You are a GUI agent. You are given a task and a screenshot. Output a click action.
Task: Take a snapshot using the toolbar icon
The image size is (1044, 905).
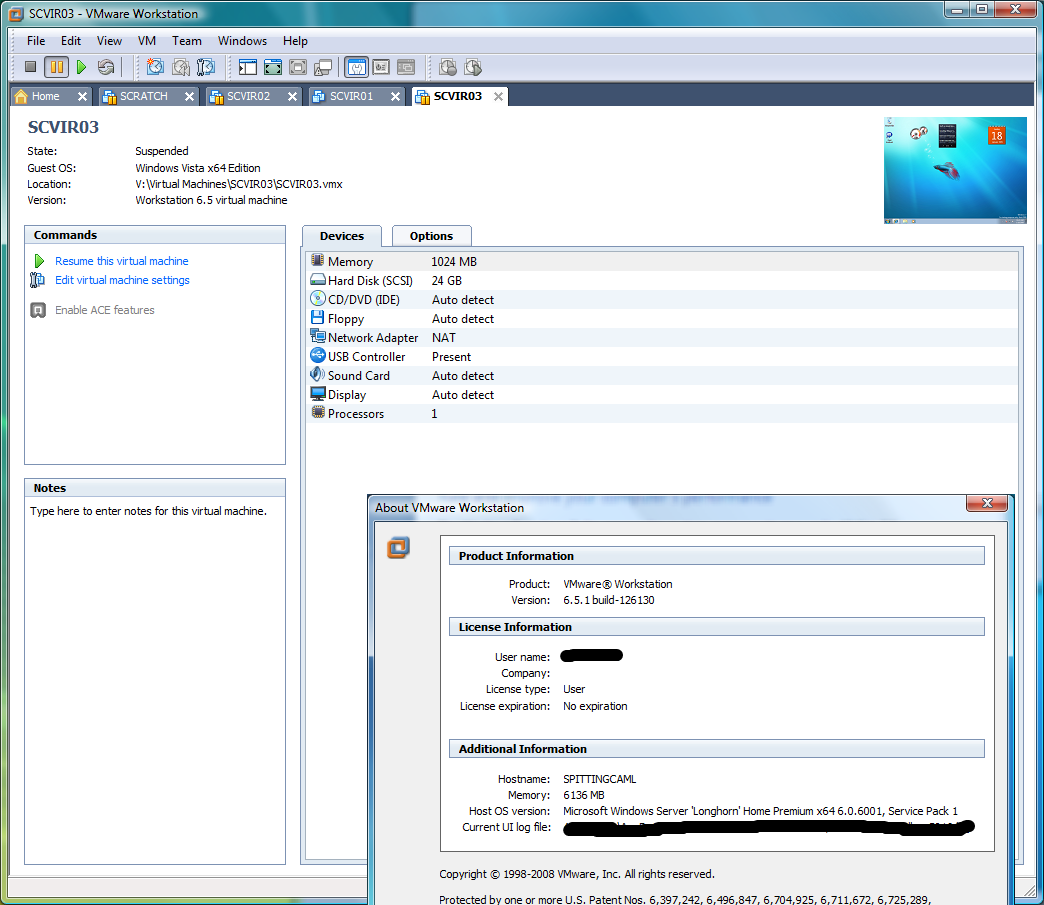coord(155,67)
